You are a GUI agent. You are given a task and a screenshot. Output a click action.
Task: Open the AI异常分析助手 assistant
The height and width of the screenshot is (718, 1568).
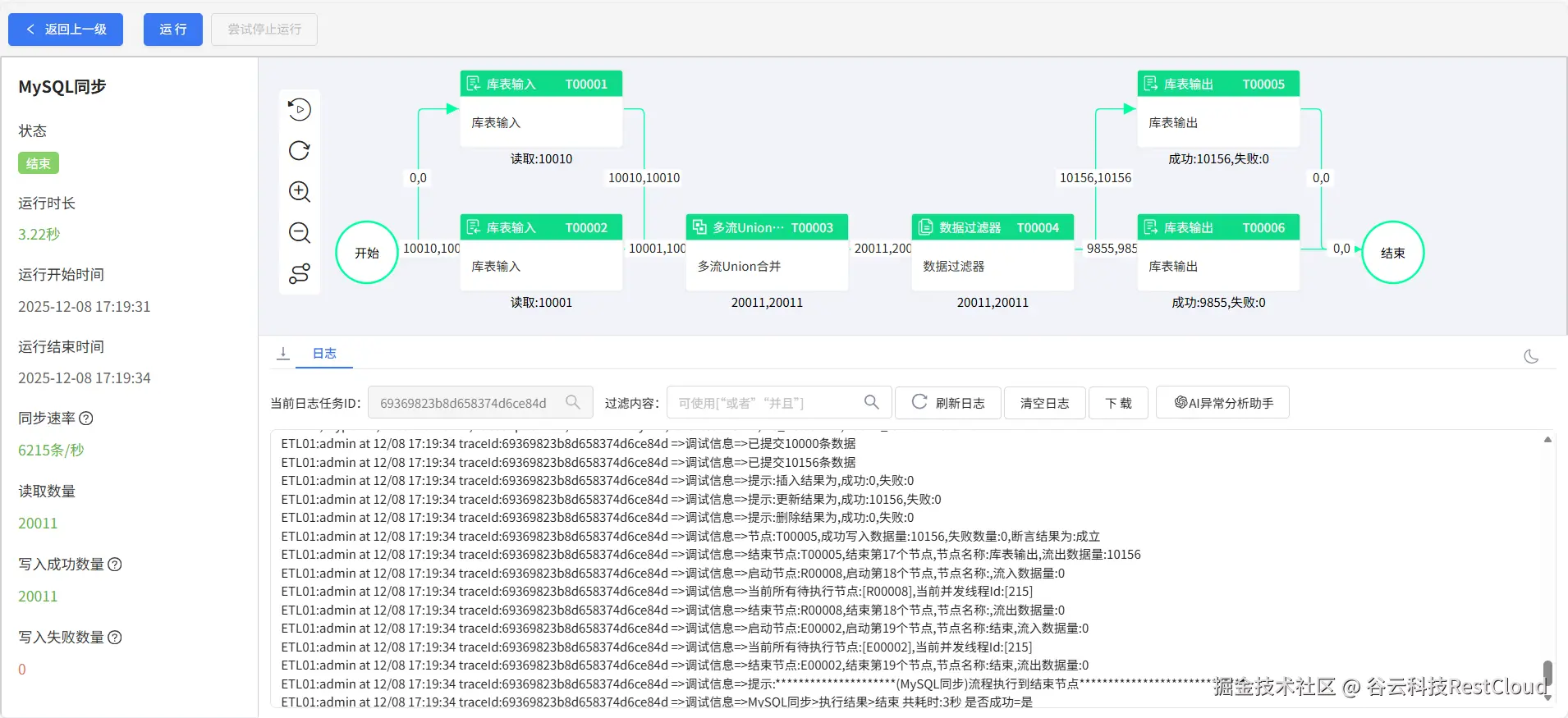1223,403
